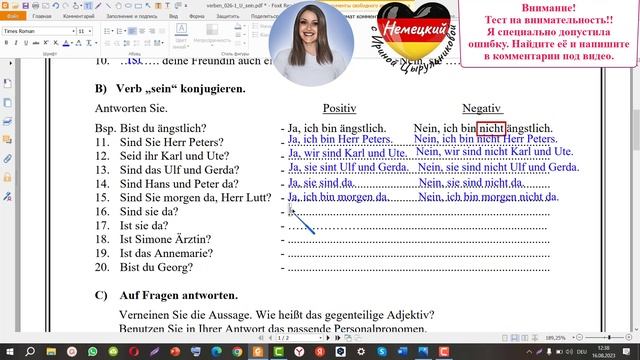Open WhatsApp from the taskbar
The width and height of the screenshot is (640, 360).
click(x=93, y=351)
